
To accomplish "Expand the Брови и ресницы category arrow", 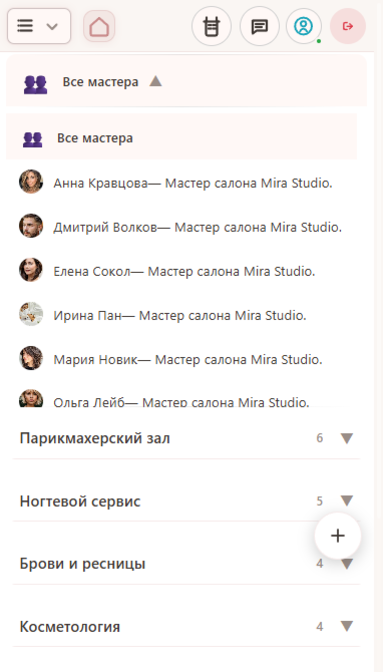I will pos(347,564).
